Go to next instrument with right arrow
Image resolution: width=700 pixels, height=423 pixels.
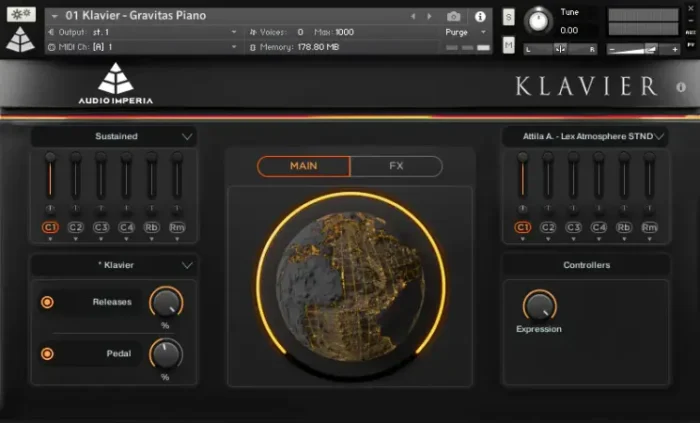click(430, 16)
